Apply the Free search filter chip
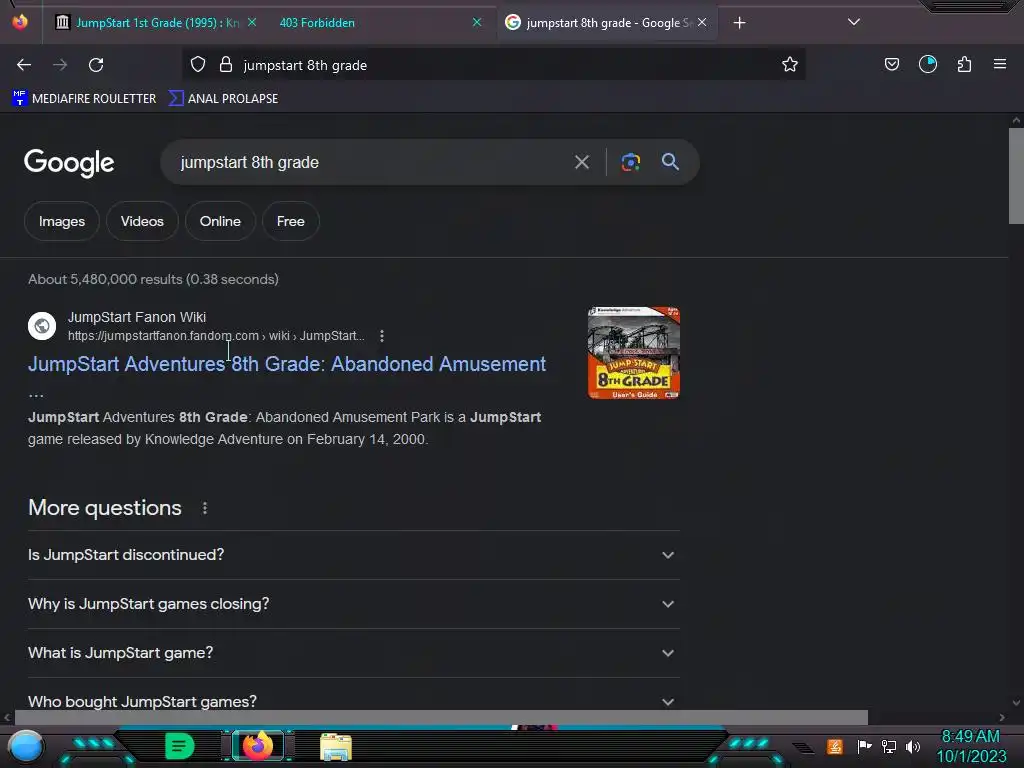The height and width of the screenshot is (768, 1024). [x=291, y=221]
